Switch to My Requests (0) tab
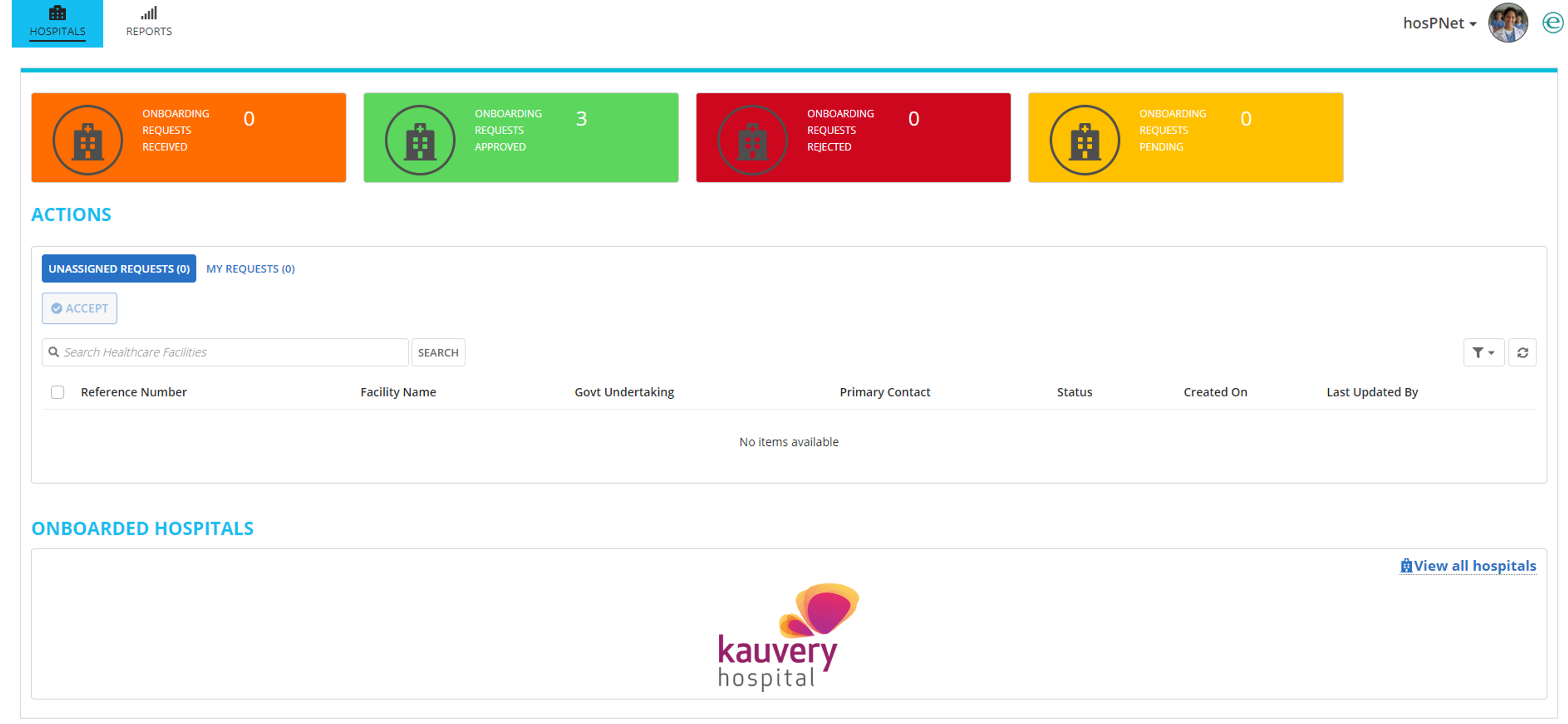 tap(250, 268)
